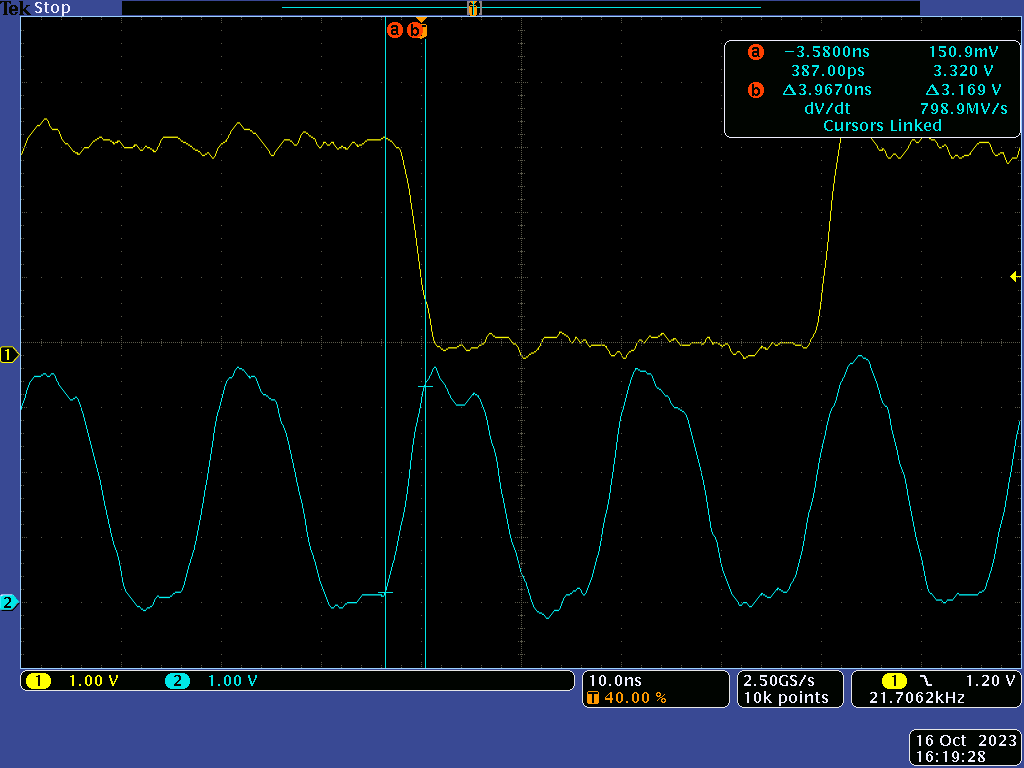The width and height of the screenshot is (1024, 768).
Task: Click cursor a marker at top
Action: click(394, 30)
